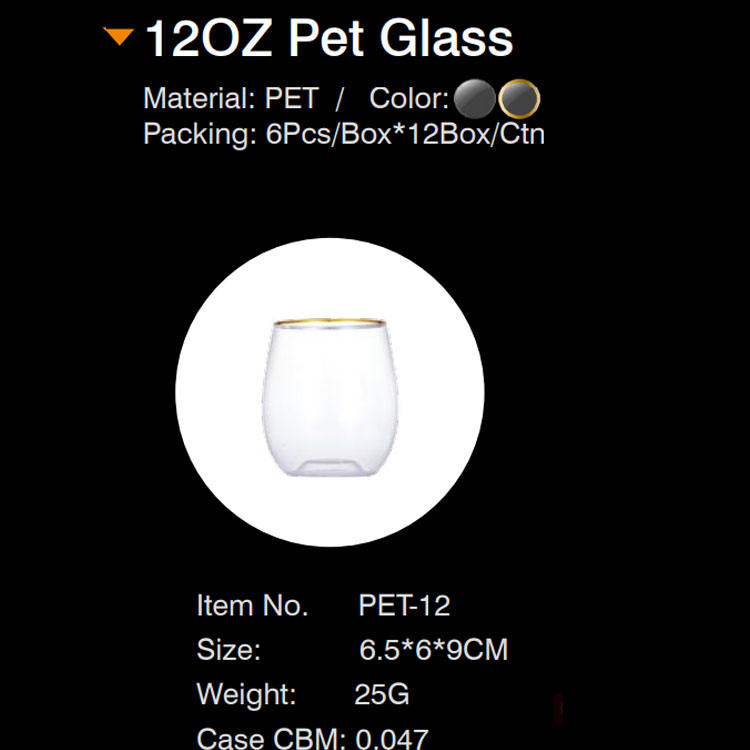Select the 0.047 CBM value
The height and width of the screenshot is (750, 750).
[x=392, y=738]
